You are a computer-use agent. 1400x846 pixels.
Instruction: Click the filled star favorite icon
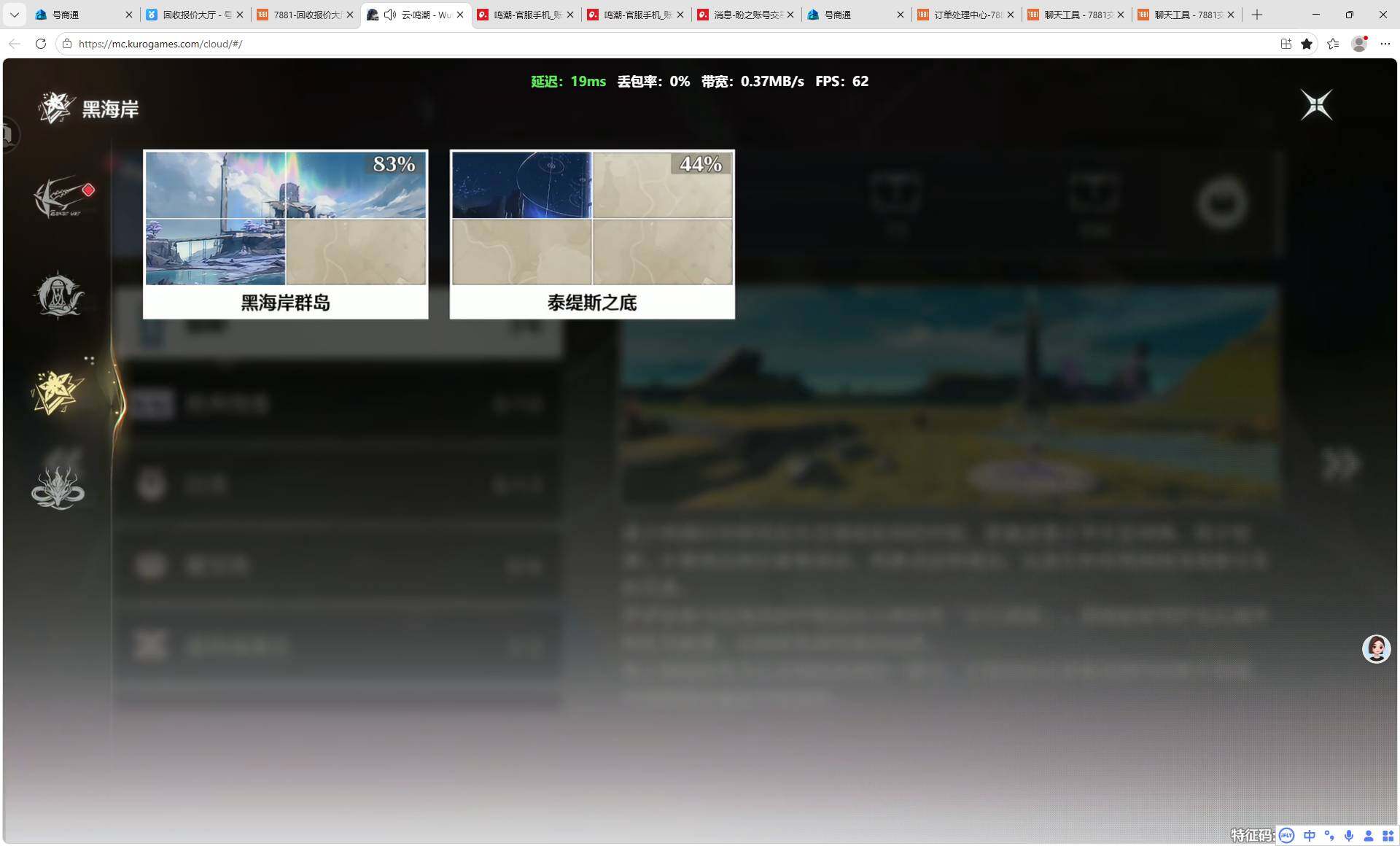[x=1307, y=44]
